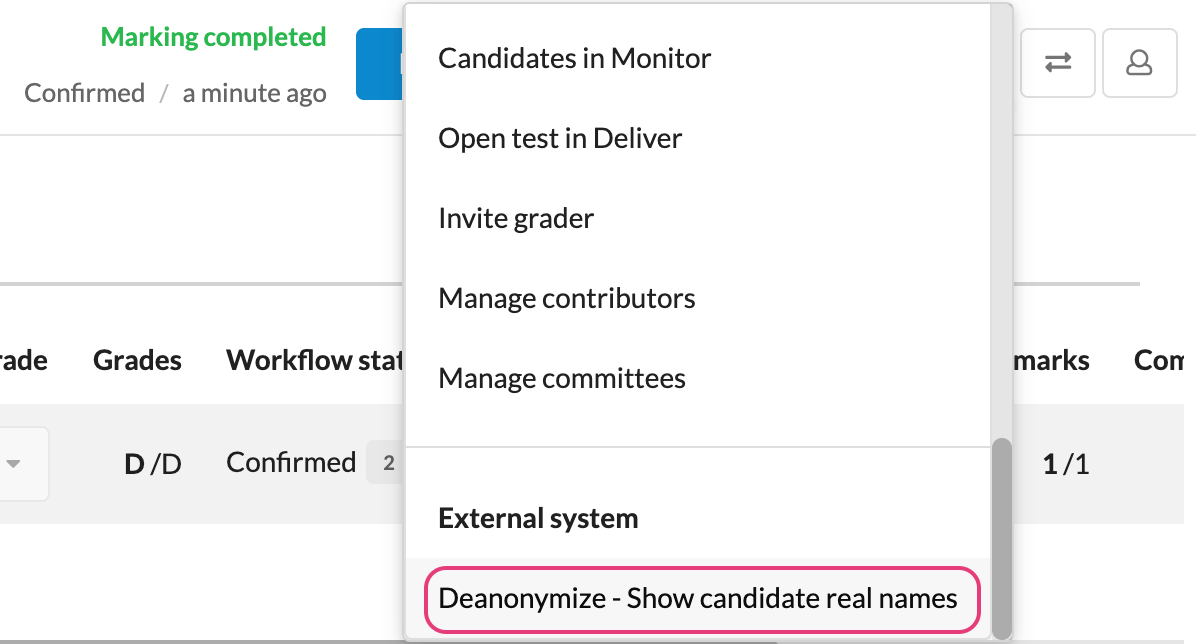Open Manage contributors option

567,298
